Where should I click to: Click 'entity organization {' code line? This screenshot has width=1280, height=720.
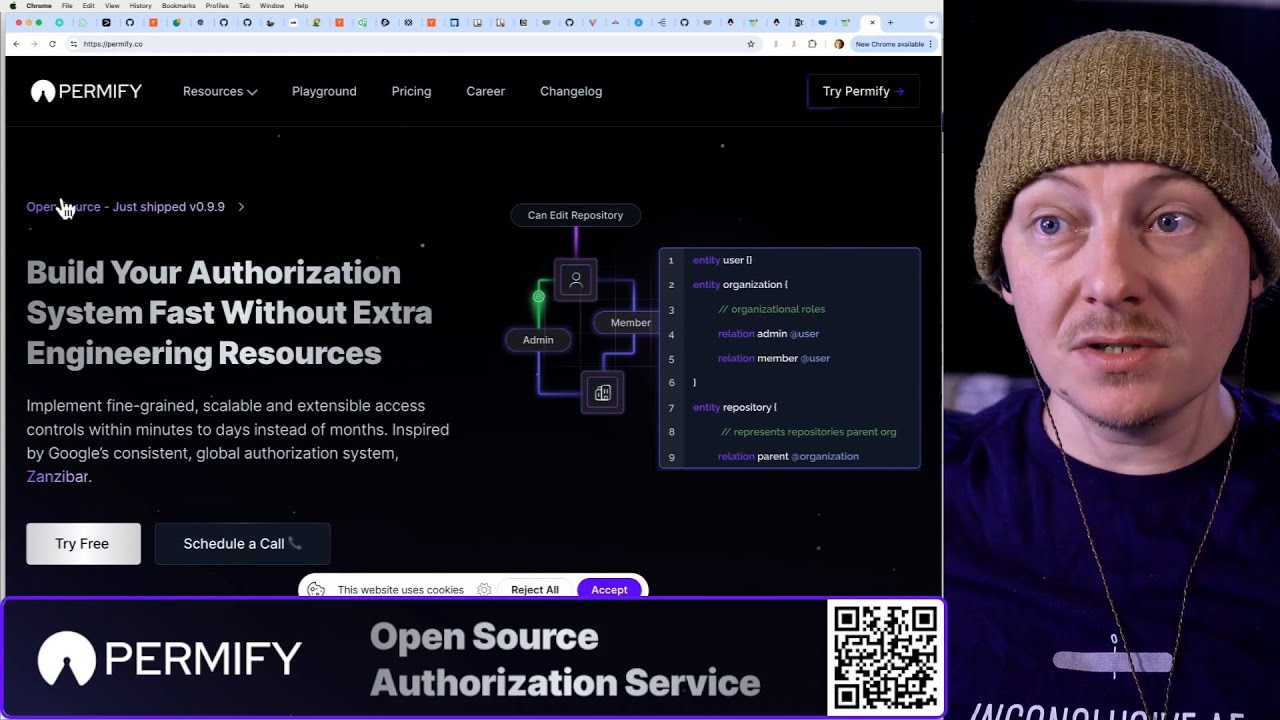740,285
